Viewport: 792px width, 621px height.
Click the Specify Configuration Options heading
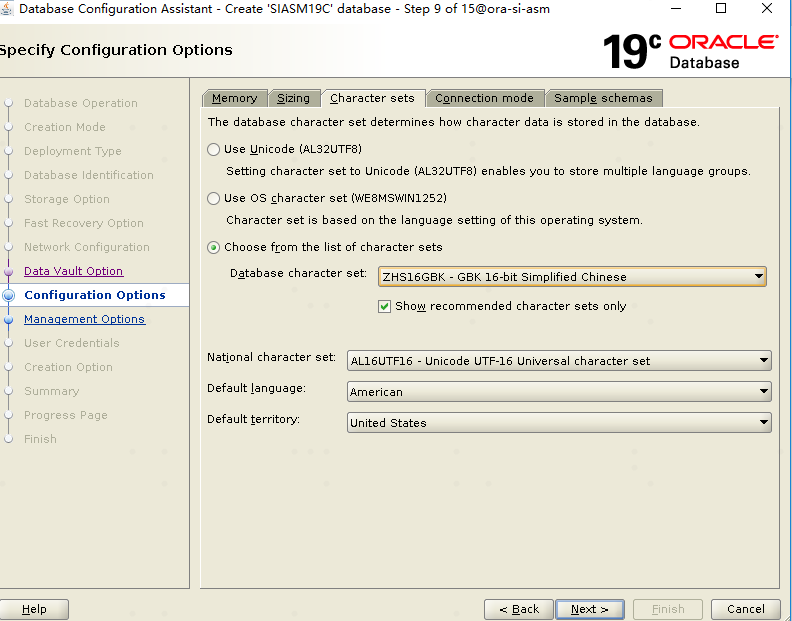(x=116, y=50)
